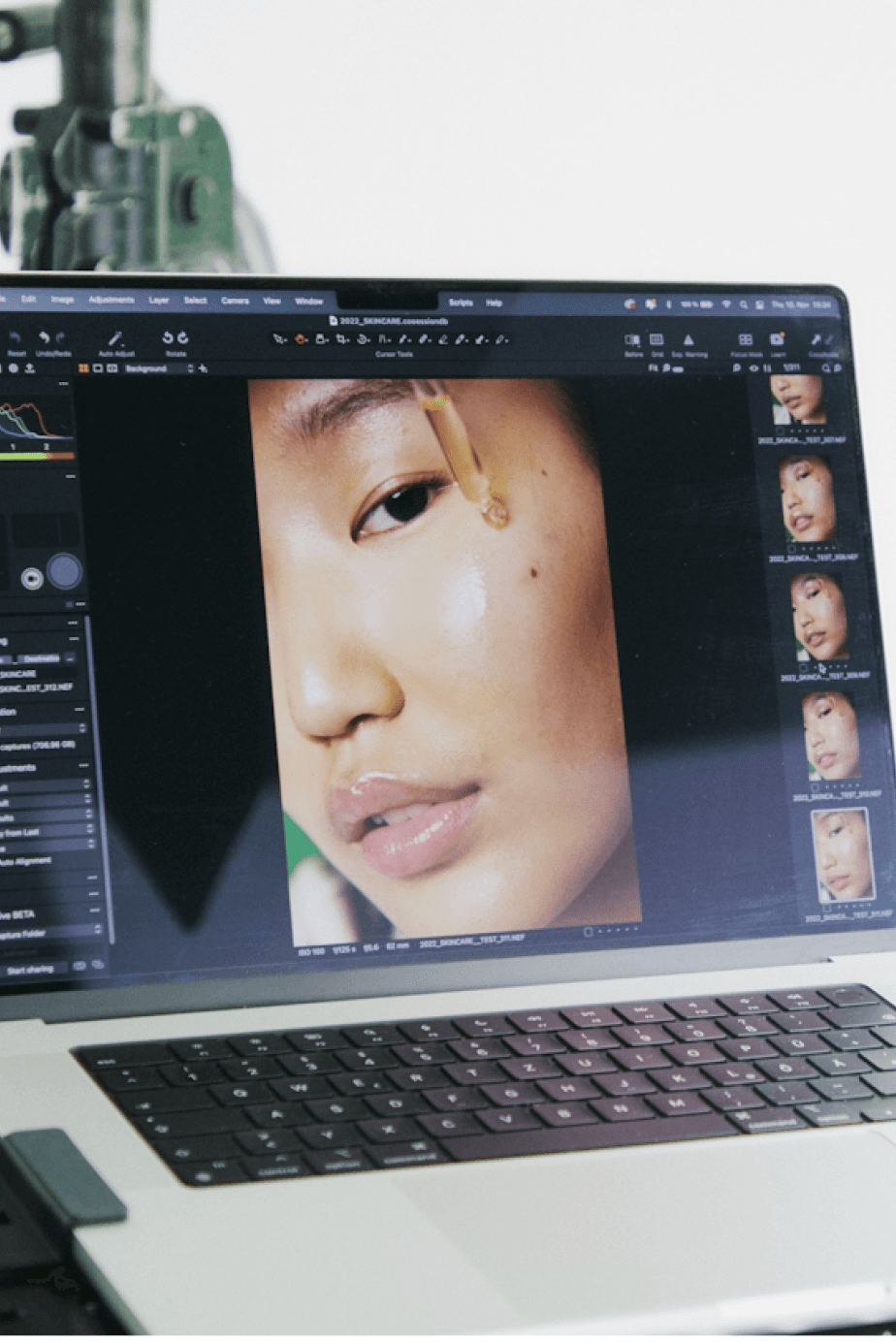Open the Learn icon in toolbar

tap(777, 339)
